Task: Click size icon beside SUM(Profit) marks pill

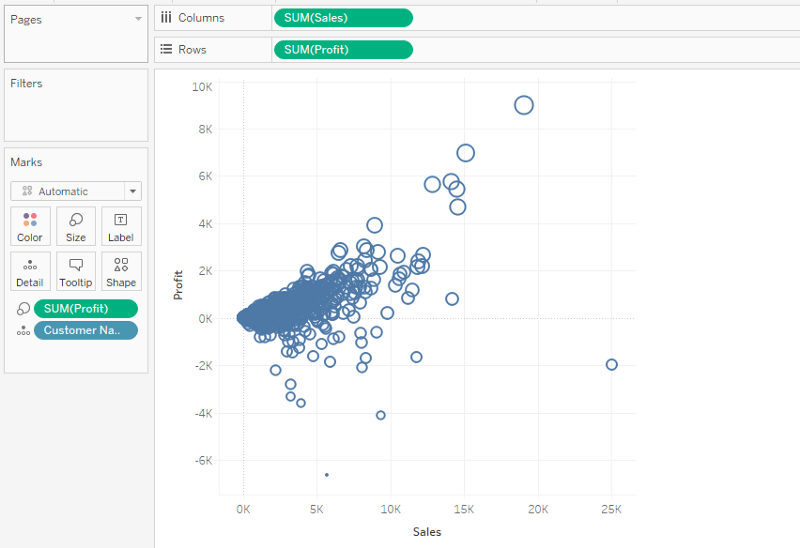Action: (x=22, y=309)
